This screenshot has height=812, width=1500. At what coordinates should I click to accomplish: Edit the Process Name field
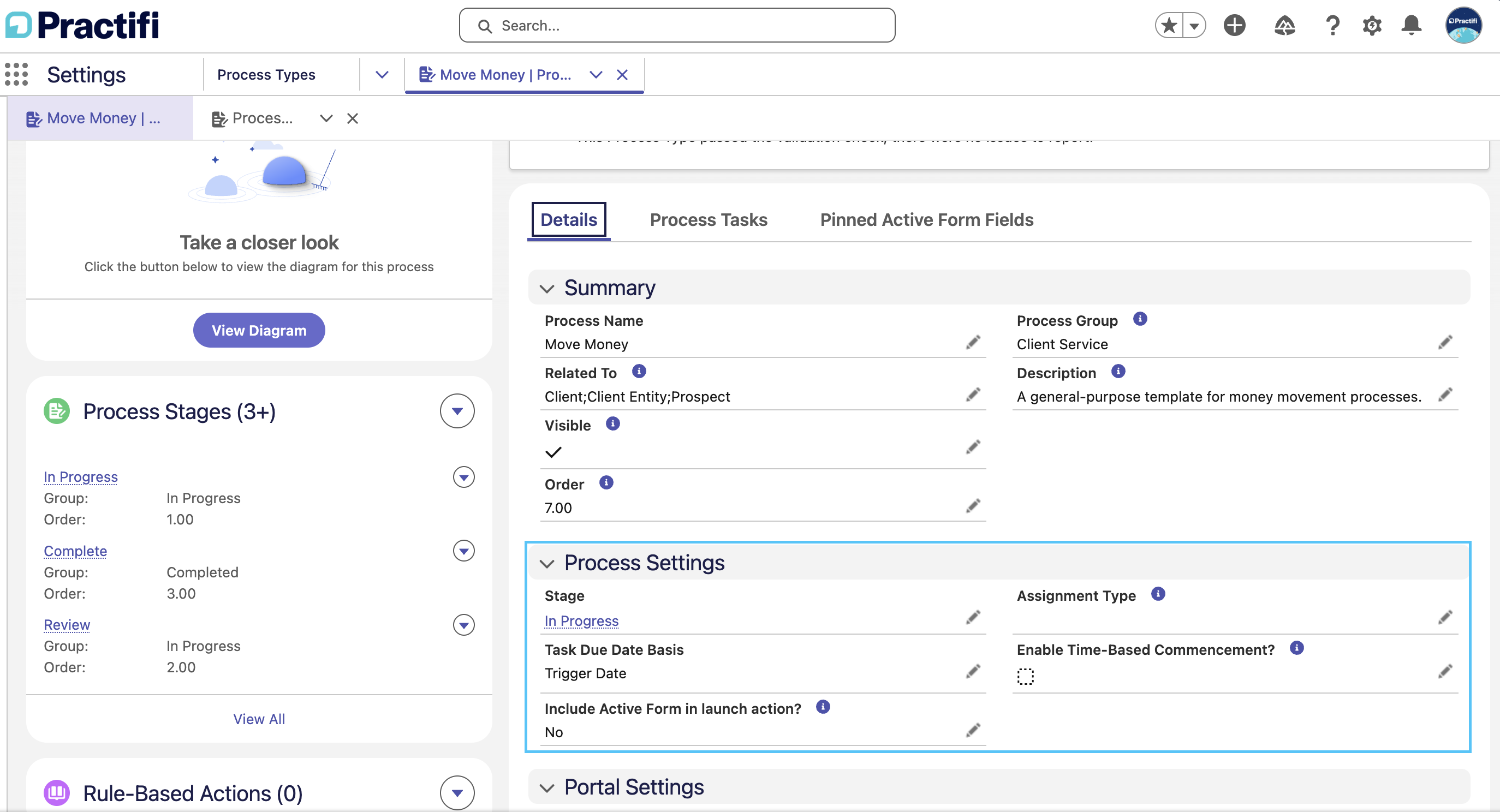(x=973, y=342)
